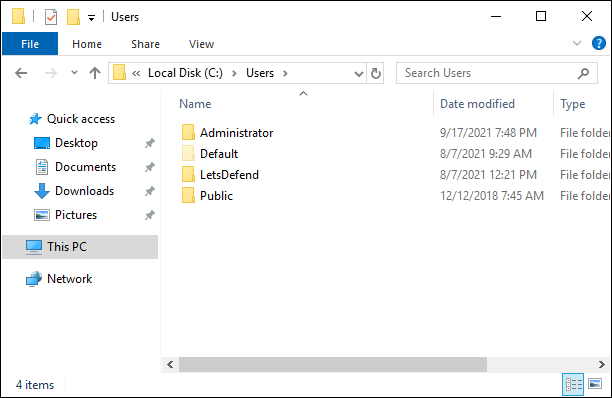Switch to the View ribbon tab

tap(201, 44)
